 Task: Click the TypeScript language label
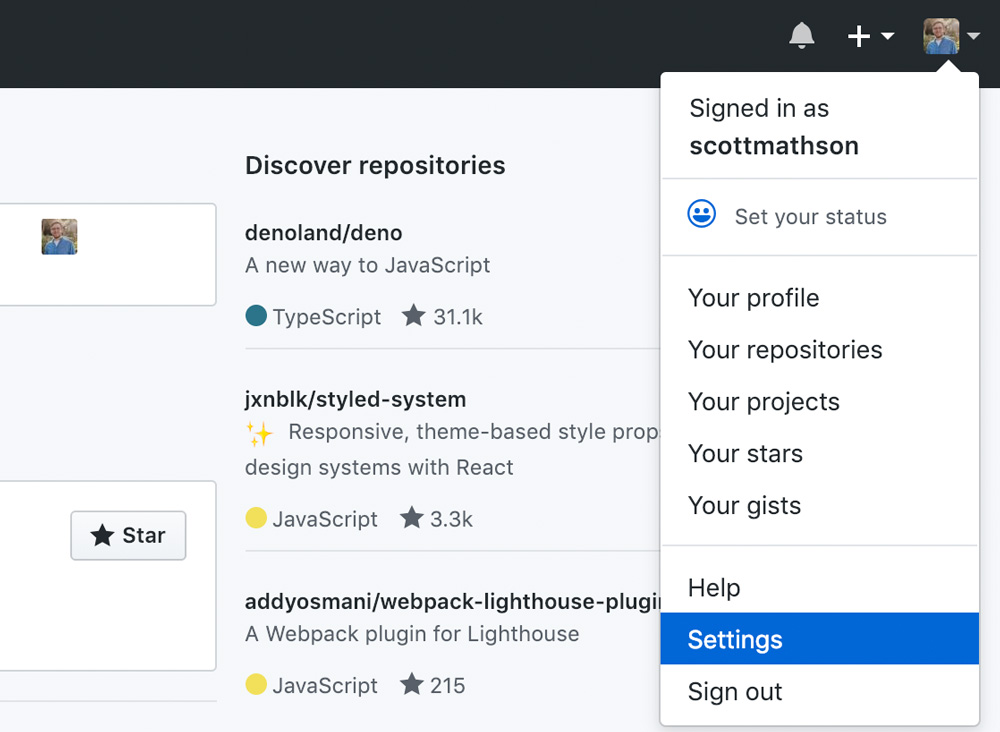point(327,317)
